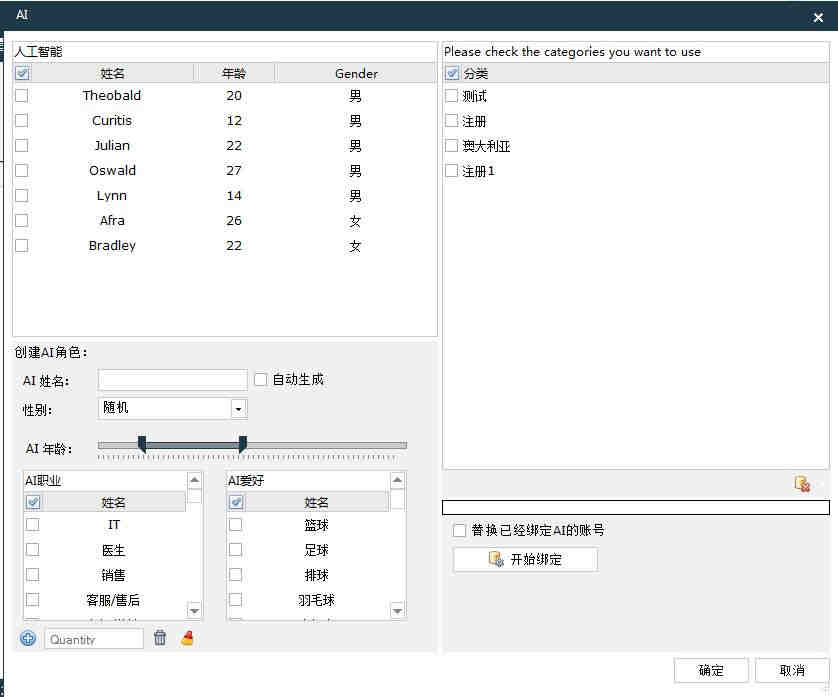Tick the checkbox next to Oswald
Screen dimensions: 838x697
pyautogui.click(x=22, y=171)
